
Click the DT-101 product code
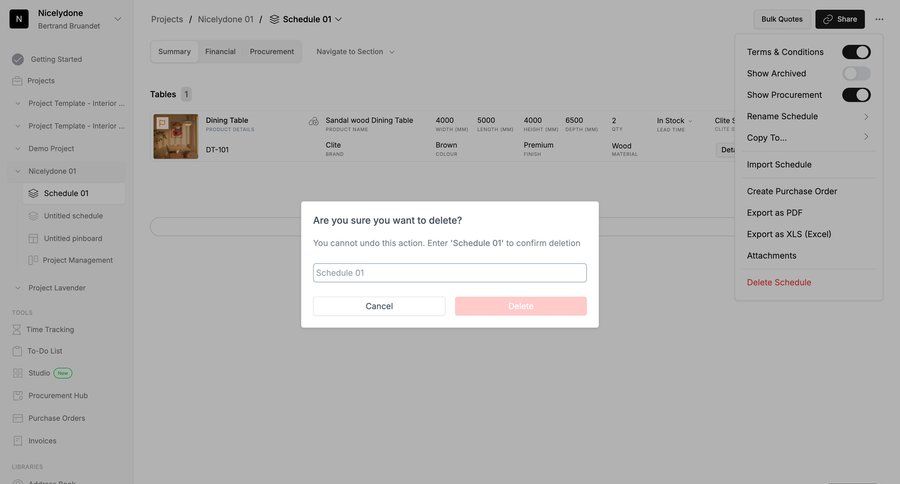(217, 150)
